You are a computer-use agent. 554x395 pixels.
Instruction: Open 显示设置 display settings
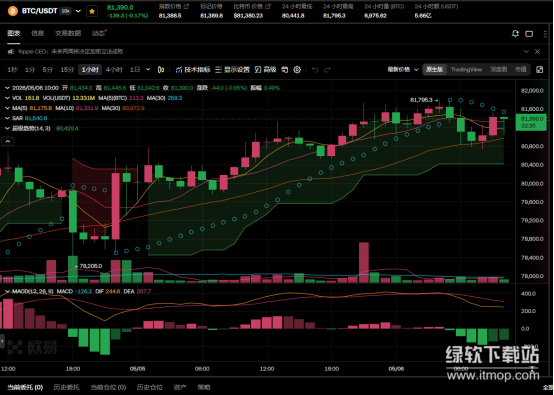[x=232, y=70]
